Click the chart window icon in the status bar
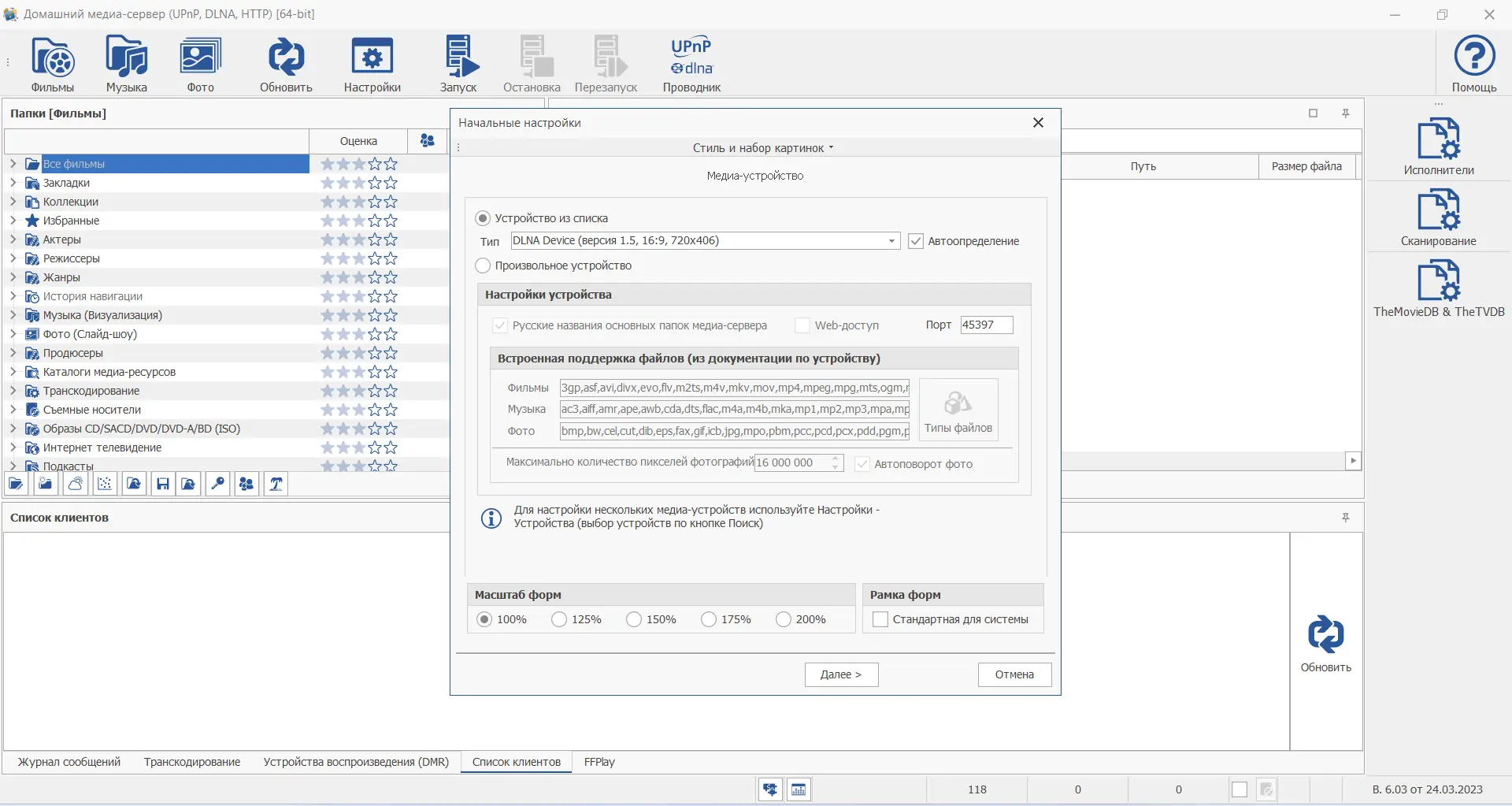This screenshot has height=806, width=1512. tap(799, 789)
